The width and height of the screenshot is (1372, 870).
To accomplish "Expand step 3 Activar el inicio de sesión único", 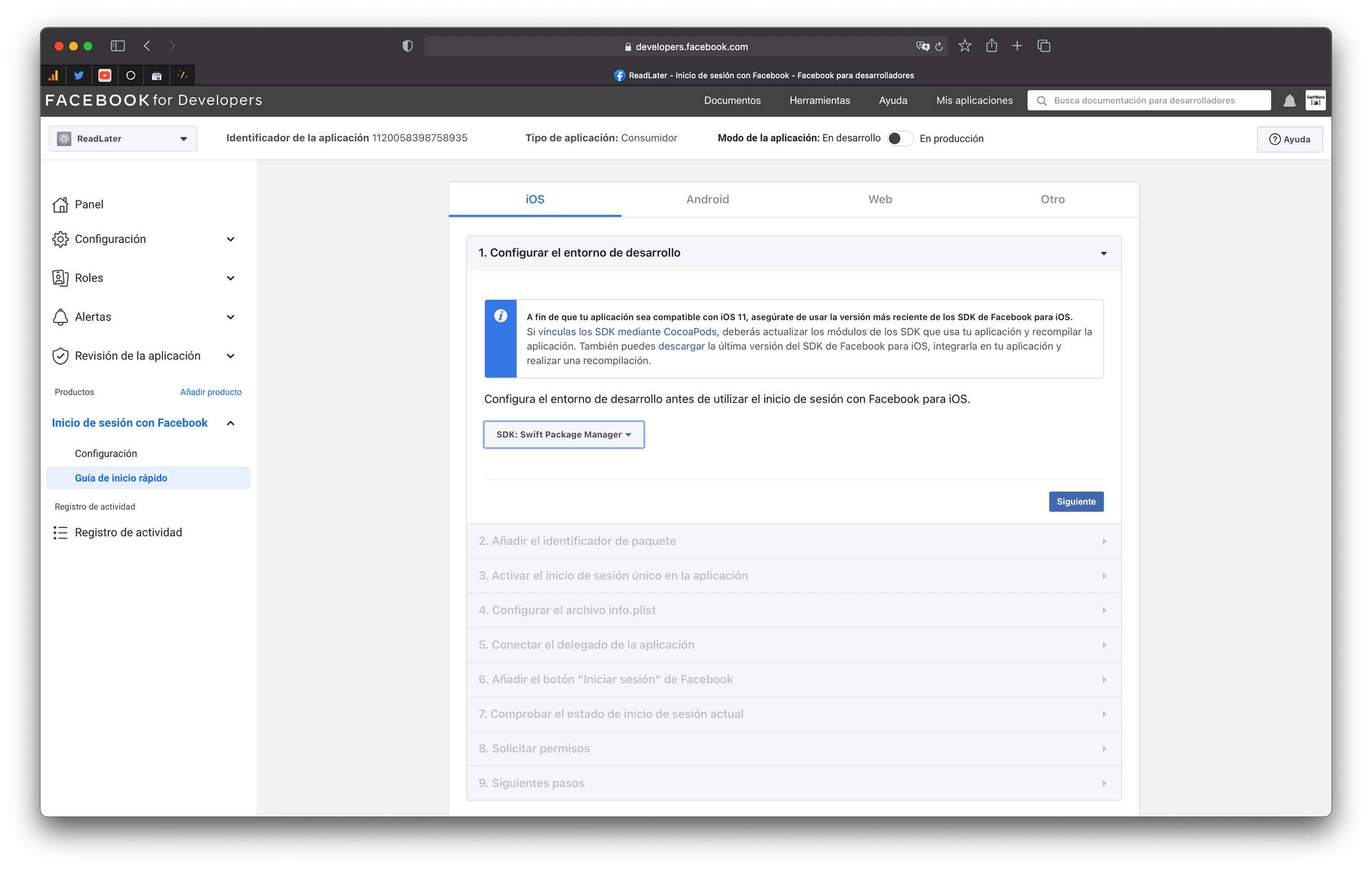I will coord(794,576).
